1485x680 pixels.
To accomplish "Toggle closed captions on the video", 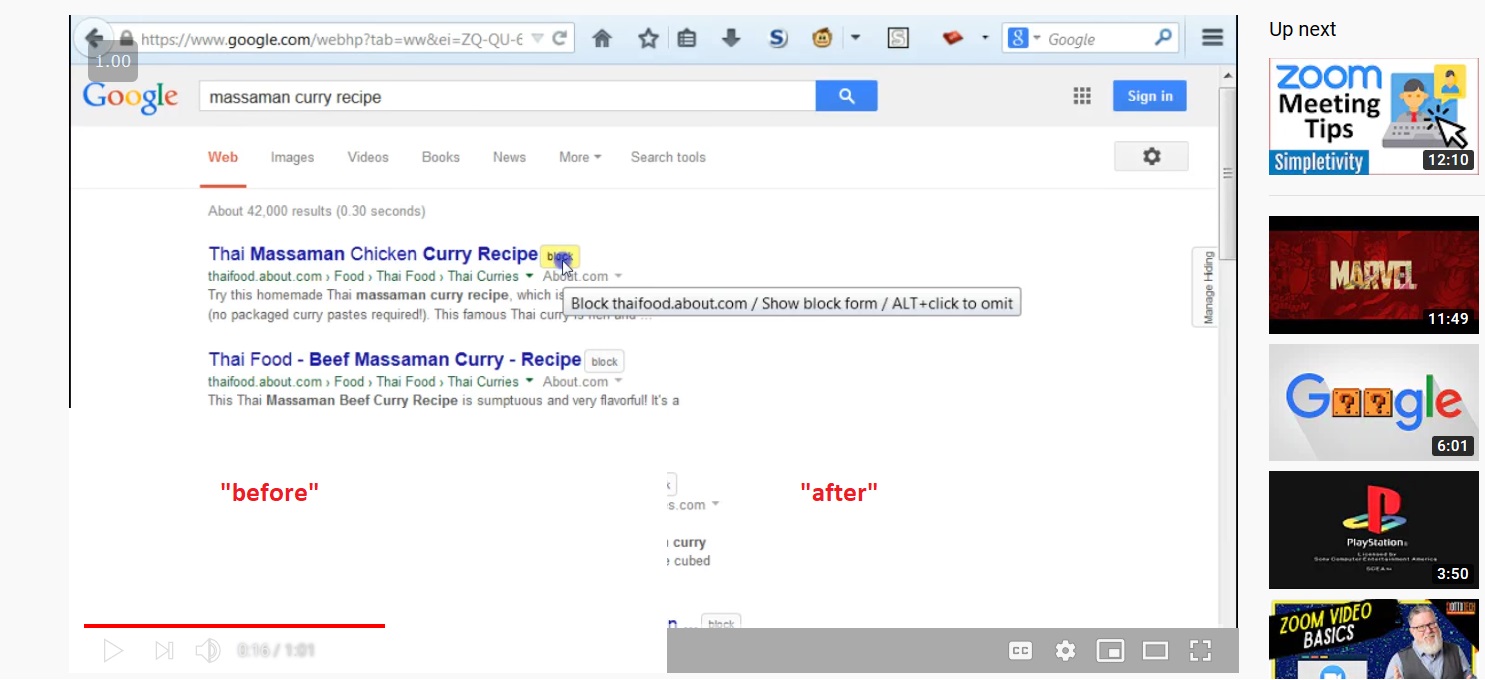I will click(1019, 650).
